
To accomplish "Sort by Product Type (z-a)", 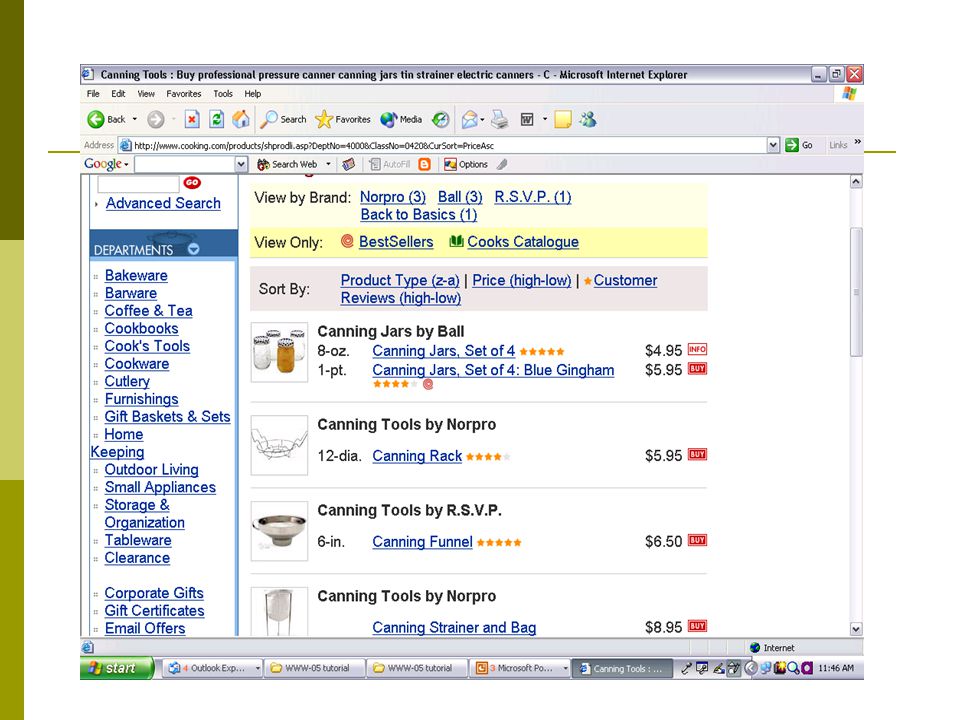I will tap(400, 280).
